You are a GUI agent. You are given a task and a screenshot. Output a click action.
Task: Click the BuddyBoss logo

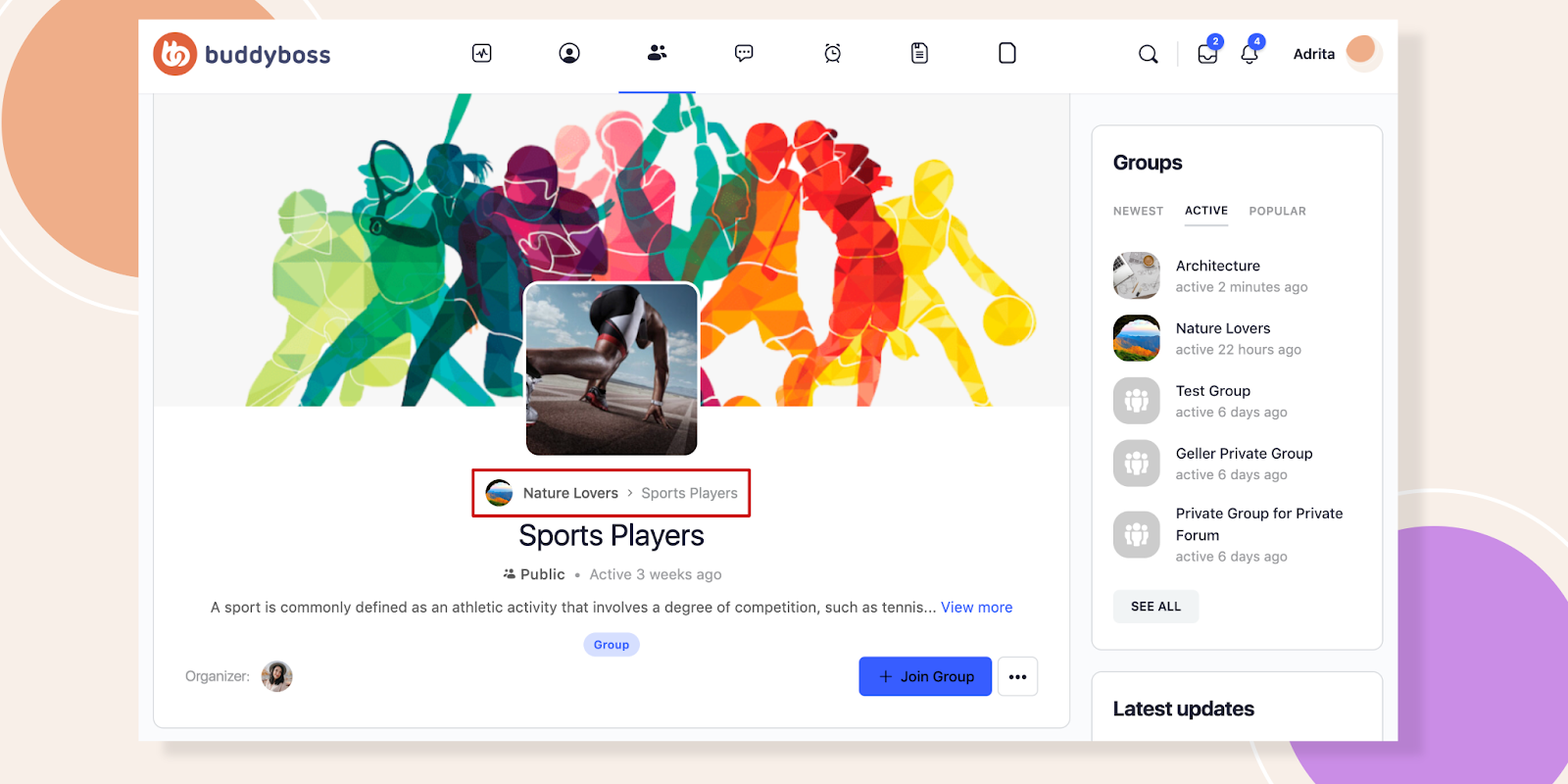[242, 54]
